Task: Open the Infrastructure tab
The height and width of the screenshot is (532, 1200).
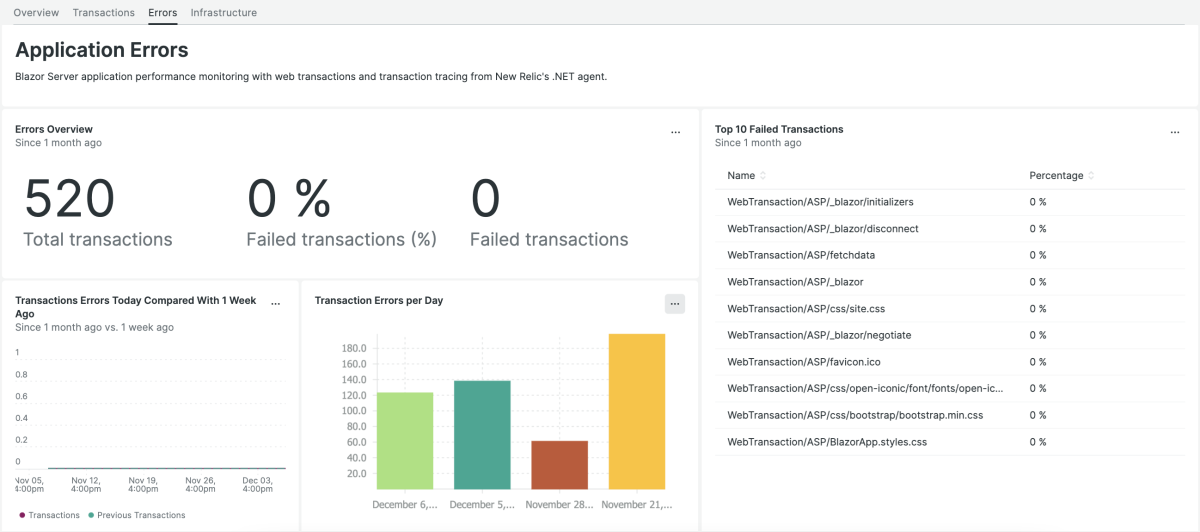Action: pos(223,13)
